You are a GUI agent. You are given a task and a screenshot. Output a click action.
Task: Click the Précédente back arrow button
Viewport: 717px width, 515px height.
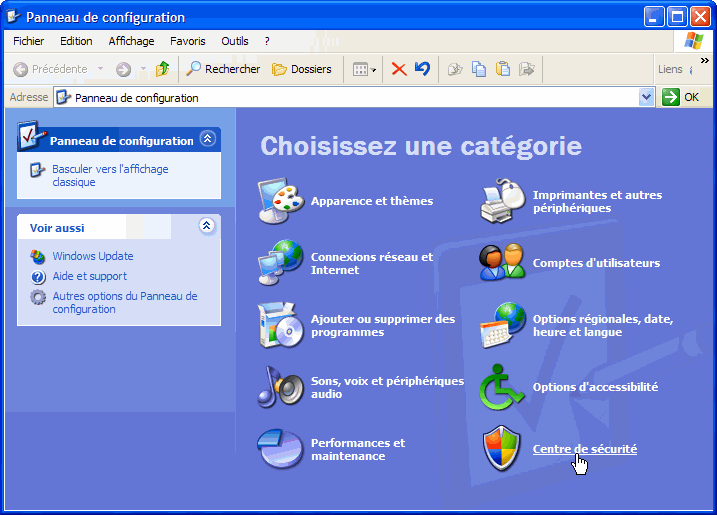[x=50, y=69]
